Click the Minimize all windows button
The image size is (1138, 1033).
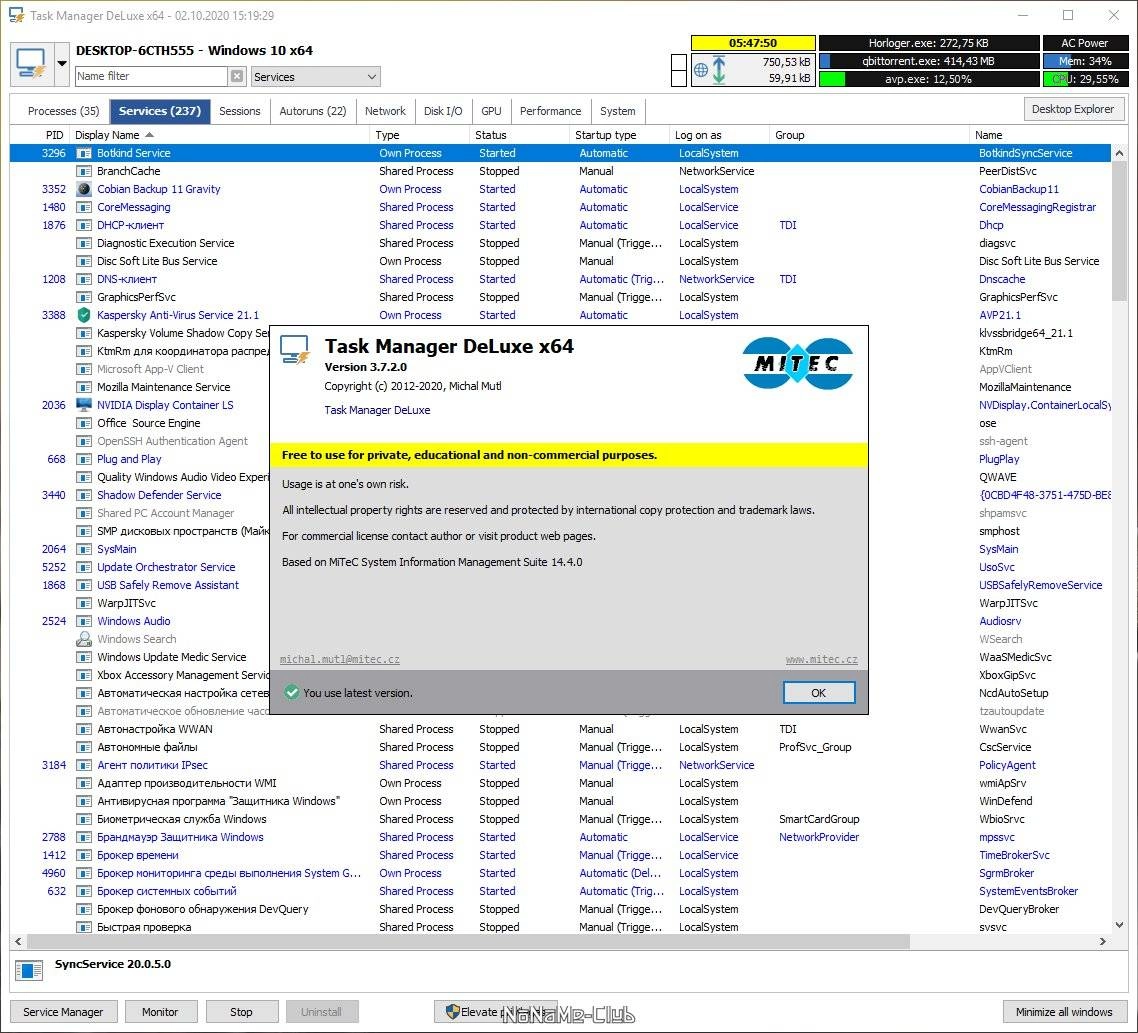click(x=1064, y=1012)
